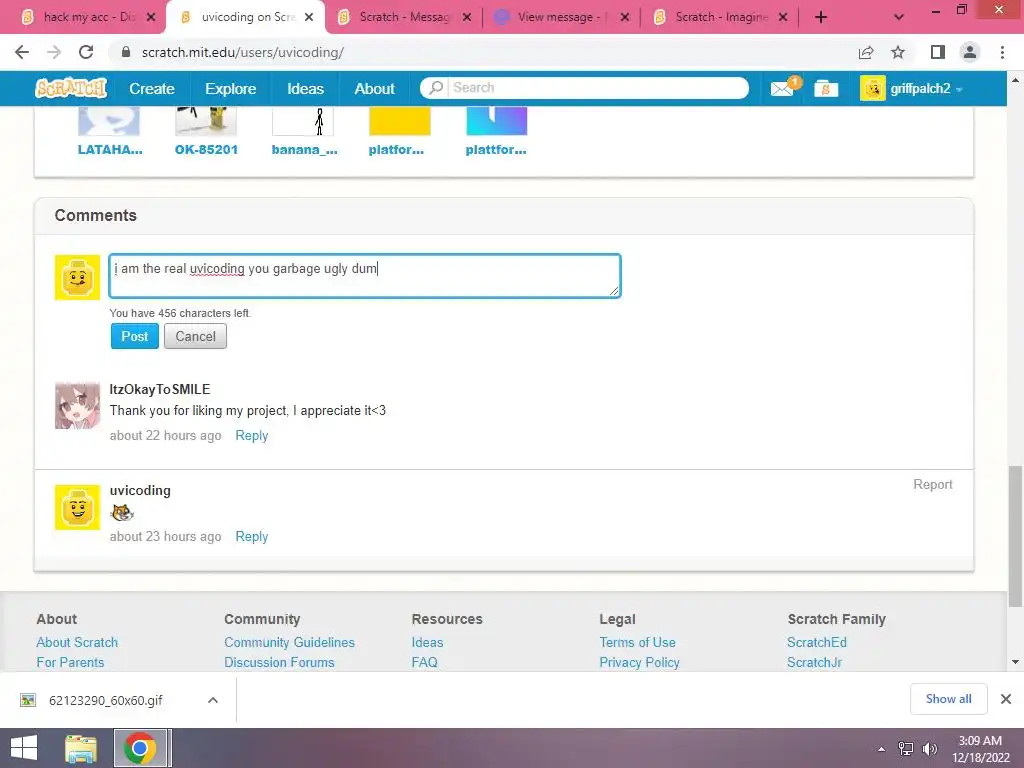Click the Scratch search field
Image resolution: width=1024 pixels, height=768 pixels.
click(598, 88)
